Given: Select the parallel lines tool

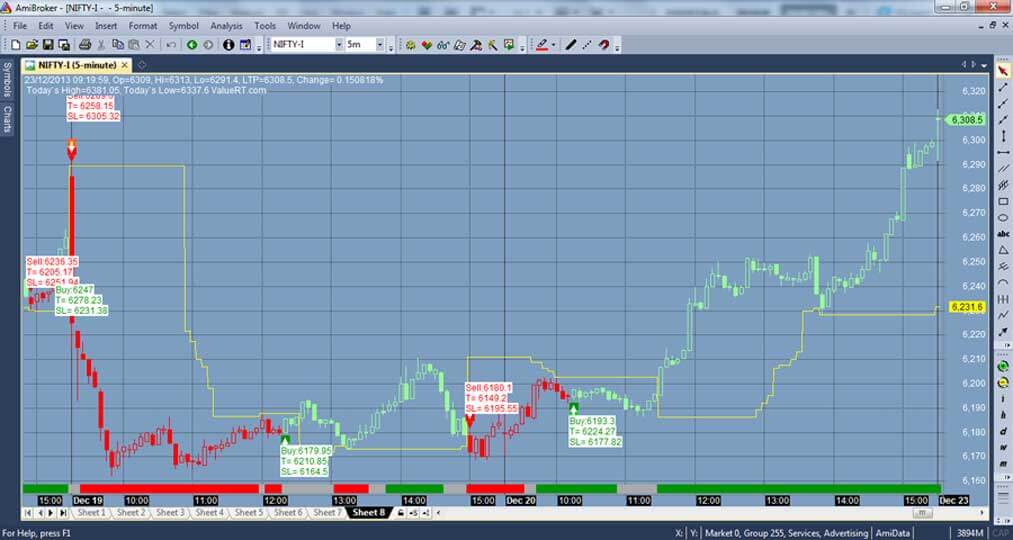Looking at the screenshot, I should pyautogui.click(x=1003, y=169).
